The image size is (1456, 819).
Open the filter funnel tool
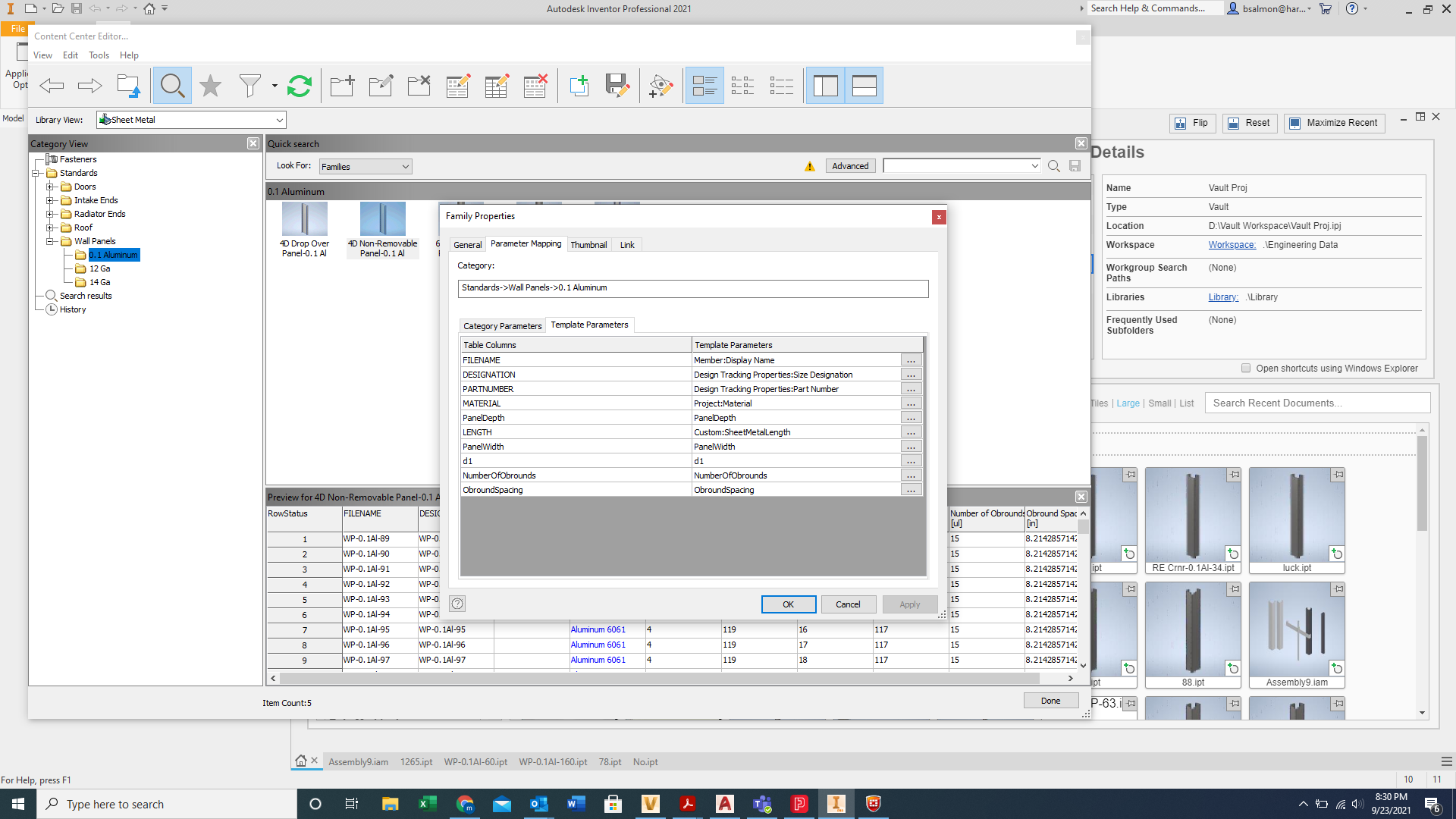coord(250,85)
